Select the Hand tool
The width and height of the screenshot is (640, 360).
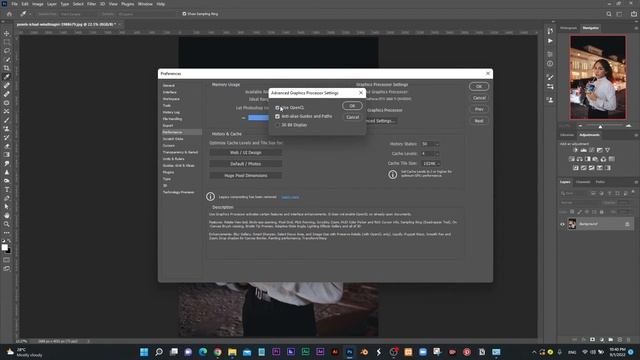tap(7, 215)
